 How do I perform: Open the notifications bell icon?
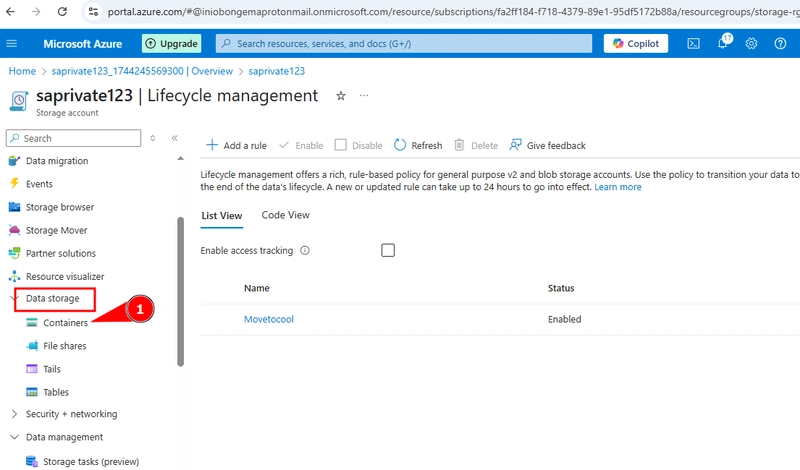pyautogui.click(x=723, y=42)
